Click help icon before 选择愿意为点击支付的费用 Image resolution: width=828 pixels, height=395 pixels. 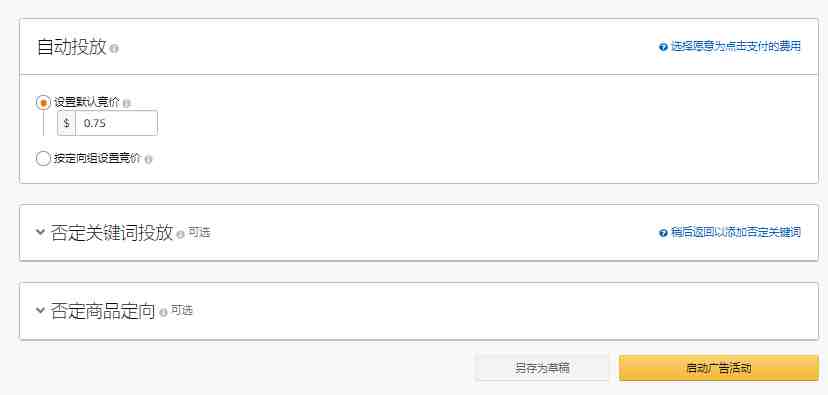[x=663, y=47]
